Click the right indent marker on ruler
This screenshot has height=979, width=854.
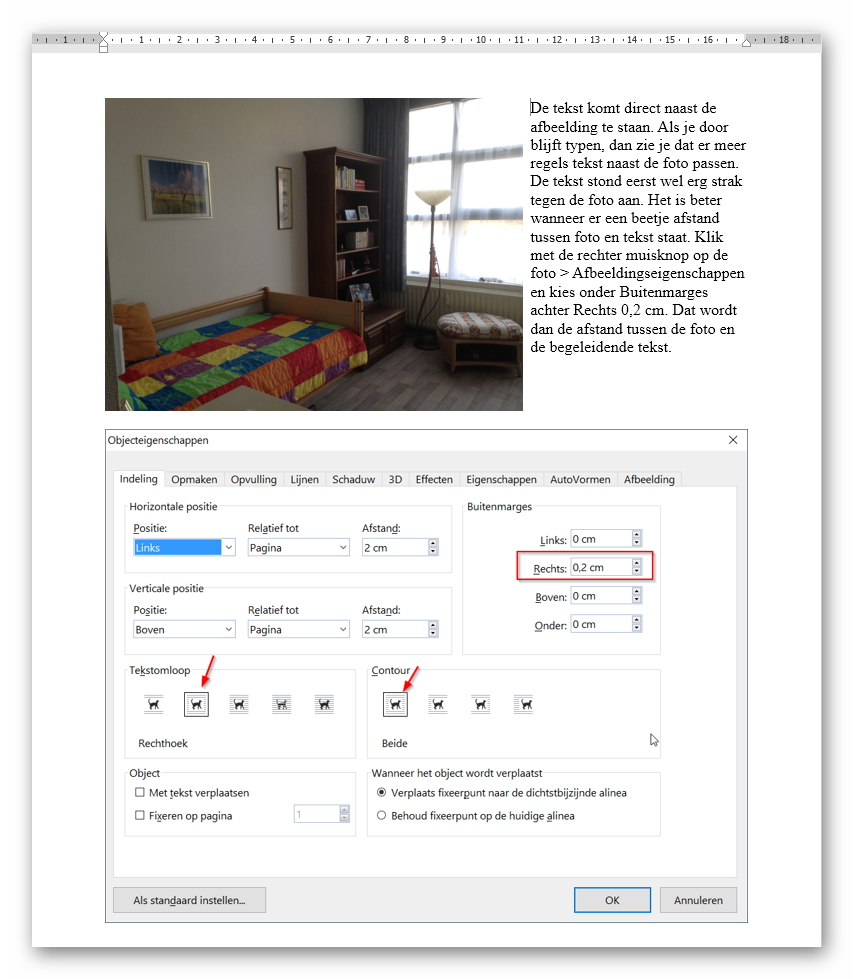[746, 42]
